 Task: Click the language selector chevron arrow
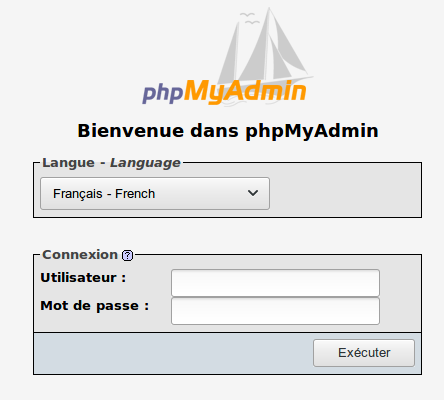click(253, 193)
